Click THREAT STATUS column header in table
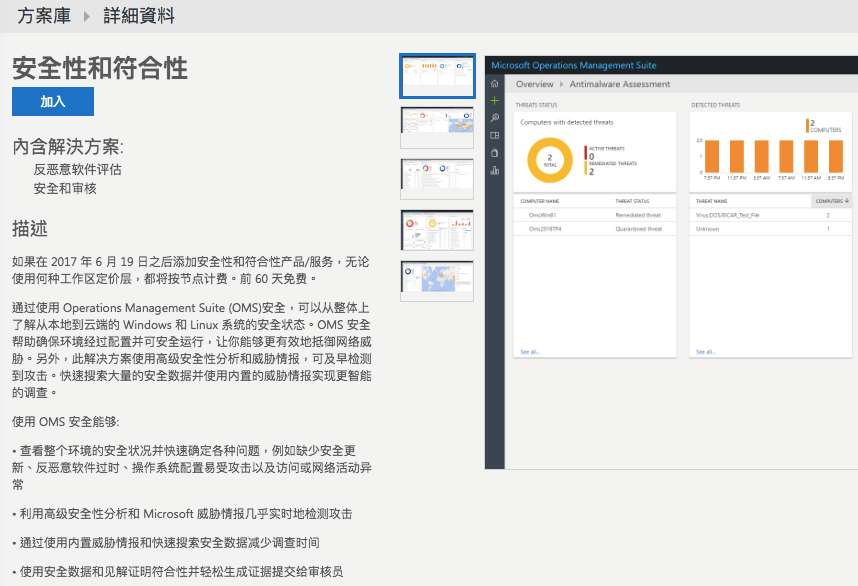Image resolution: width=858 pixels, height=586 pixels. (632, 201)
